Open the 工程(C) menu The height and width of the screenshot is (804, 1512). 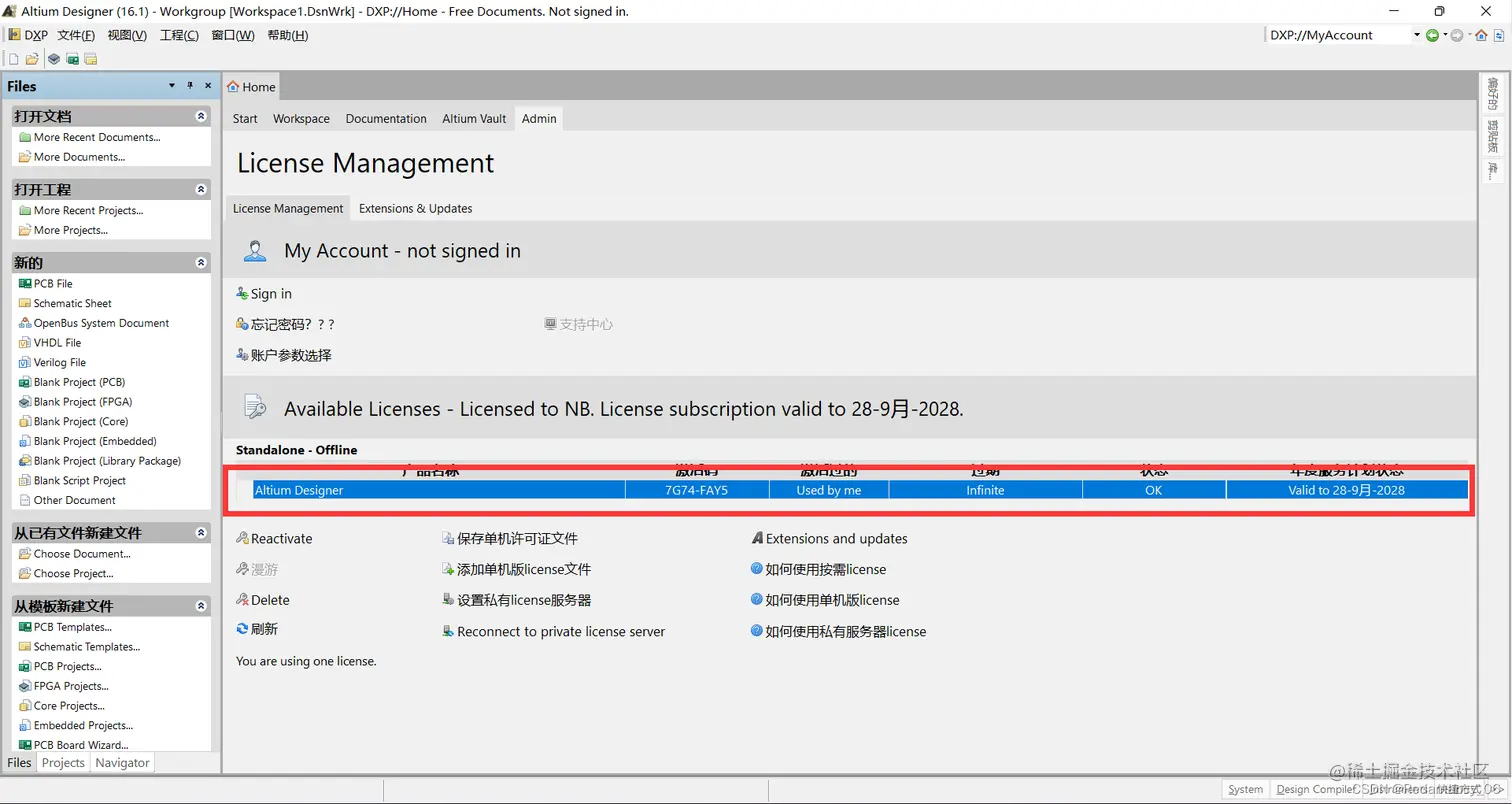tap(179, 35)
